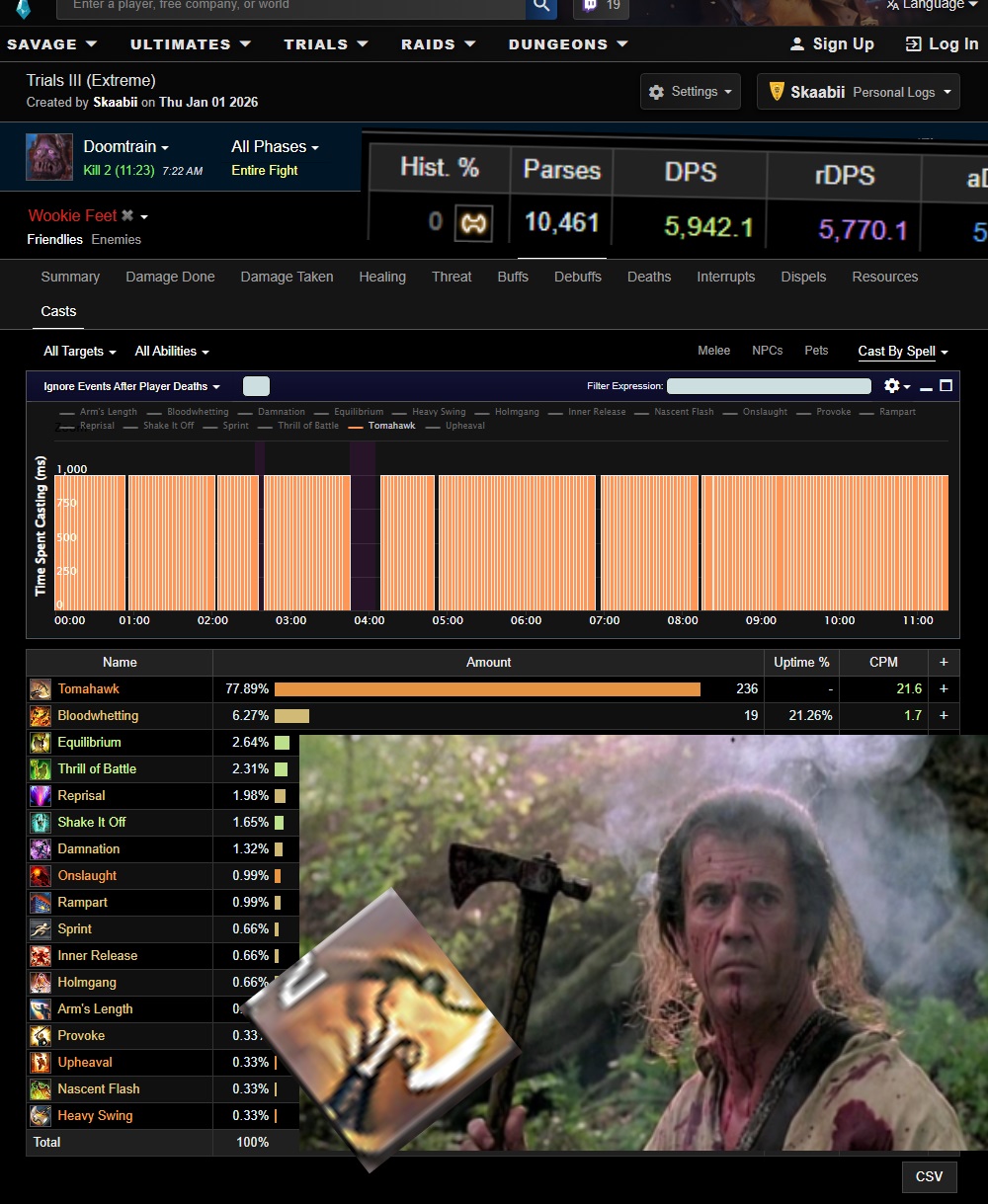988x1204 pixels.
Task: Click the Sprint ability icon
Action: pos(41,929)
